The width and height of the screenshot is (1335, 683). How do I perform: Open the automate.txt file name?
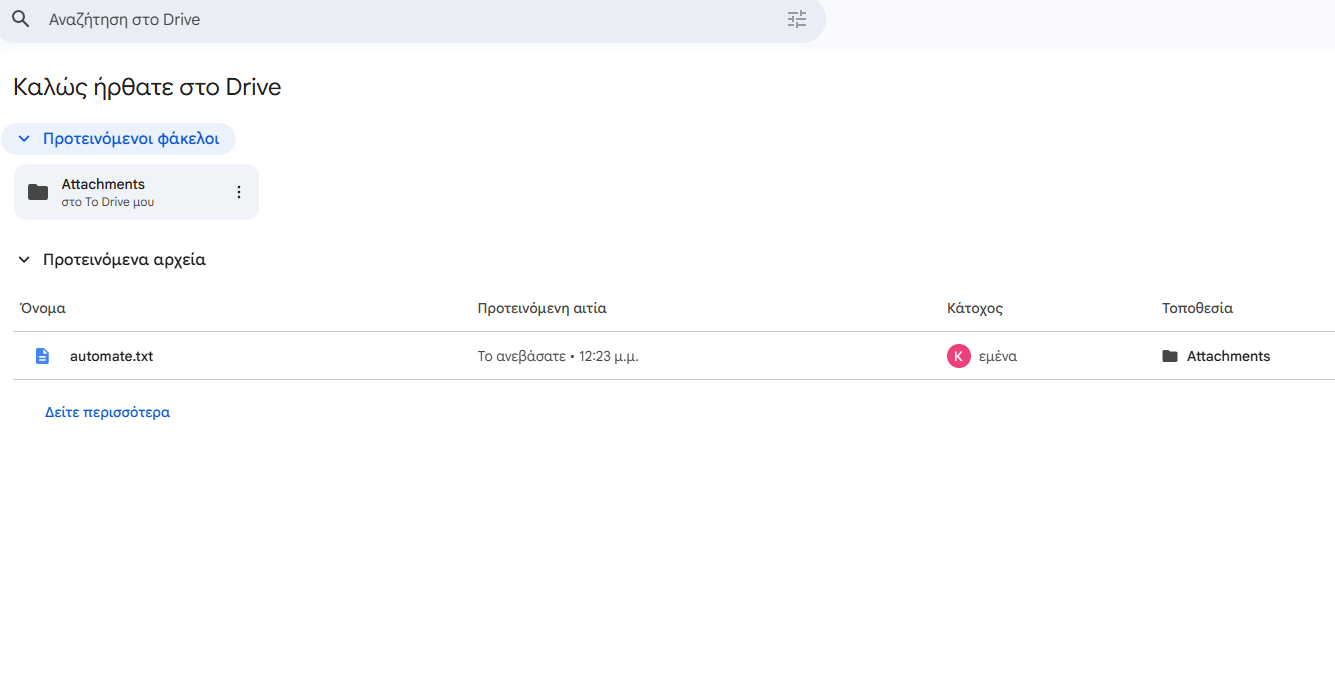tap(111, 356)
